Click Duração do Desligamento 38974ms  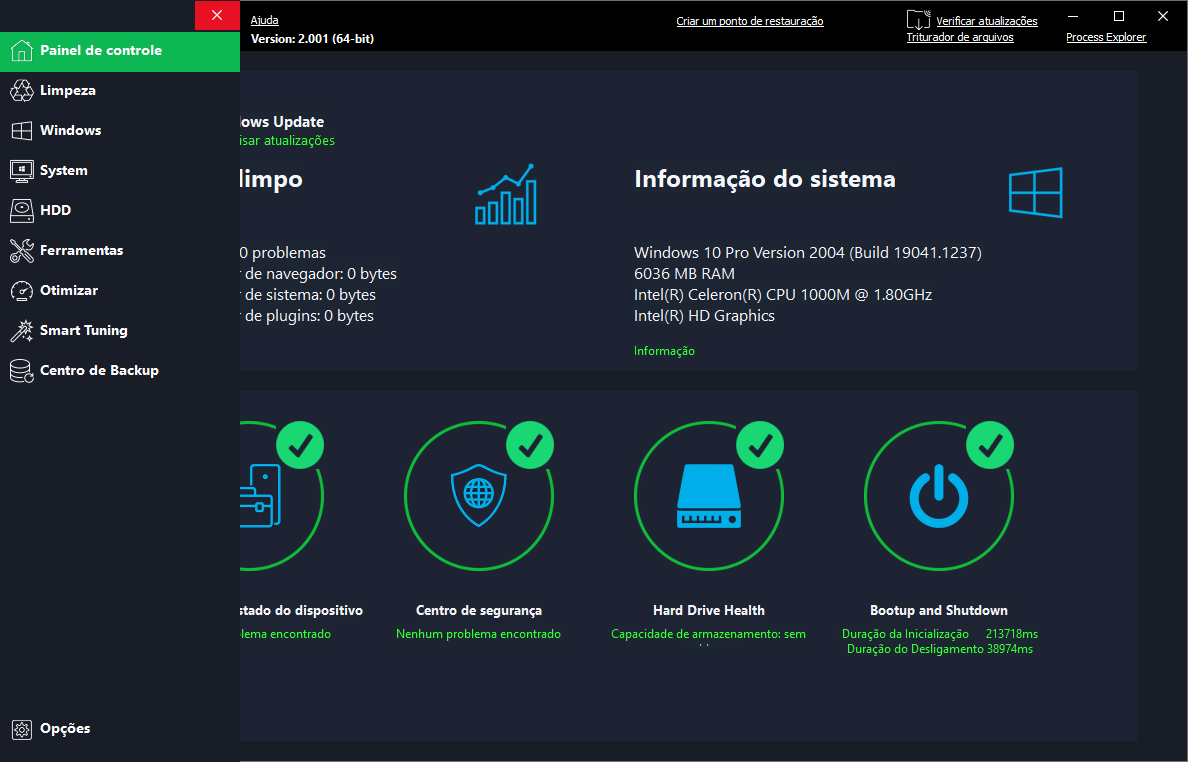point(939,649)
